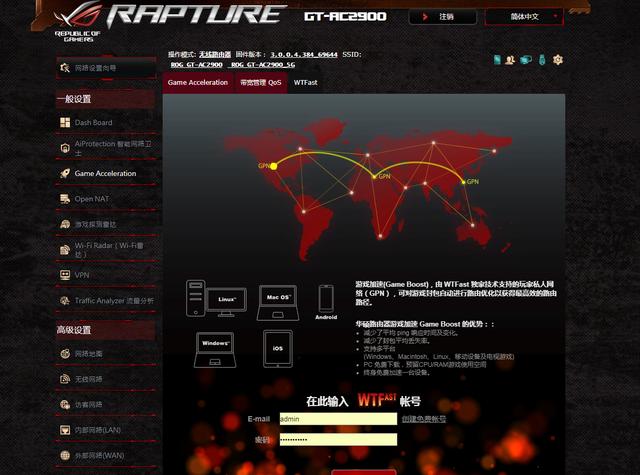Switch to the WTFast tab

[x=305, y=82]
